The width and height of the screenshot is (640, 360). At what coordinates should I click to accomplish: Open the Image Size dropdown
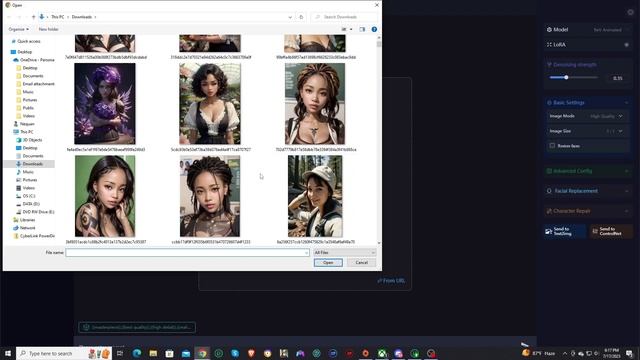click(587, 131)
